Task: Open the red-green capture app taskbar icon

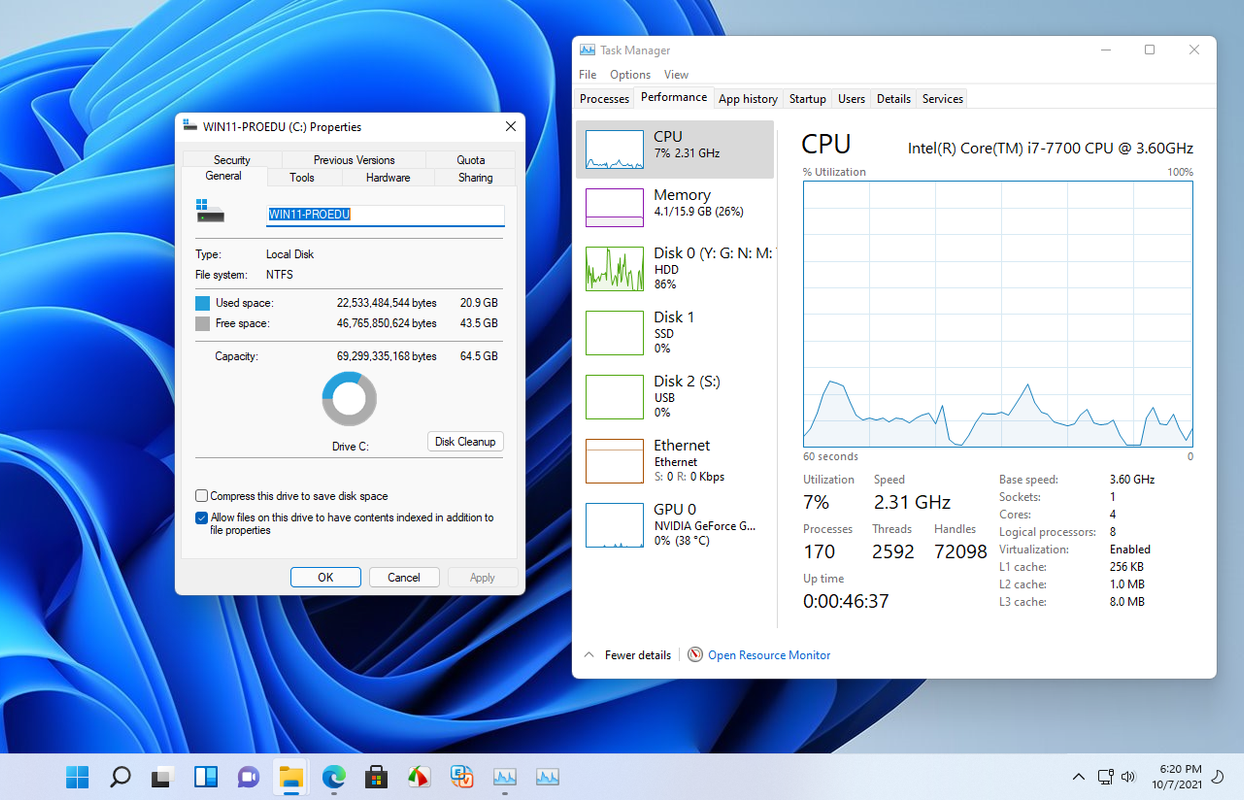Action: click(x=419, y=776)
